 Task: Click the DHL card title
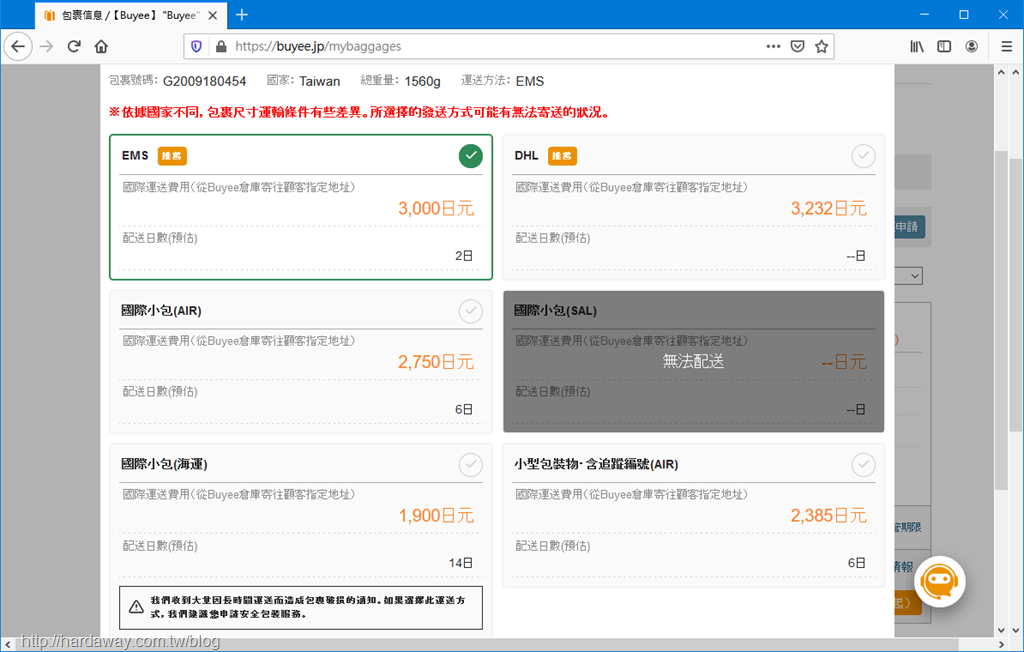tap(526, 155)
